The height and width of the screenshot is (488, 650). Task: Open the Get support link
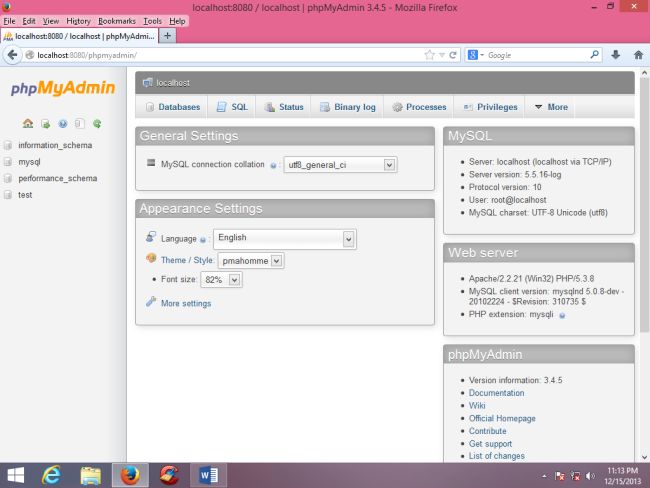click(x=490, y=444)
